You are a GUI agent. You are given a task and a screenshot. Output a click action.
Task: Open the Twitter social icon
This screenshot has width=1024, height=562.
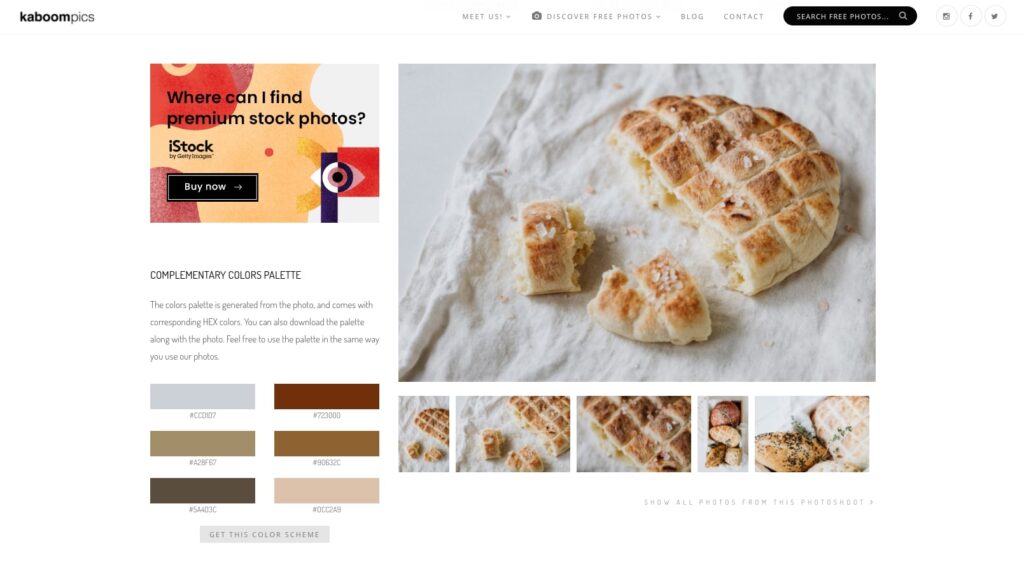coord(995,16)
